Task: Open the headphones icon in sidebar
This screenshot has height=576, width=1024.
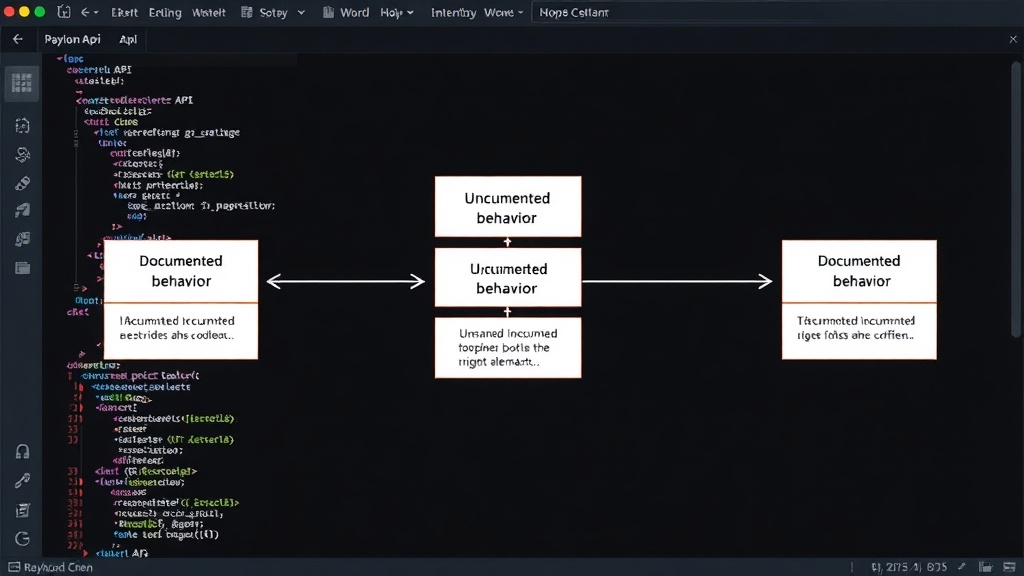Action: (x=22, y=451)
